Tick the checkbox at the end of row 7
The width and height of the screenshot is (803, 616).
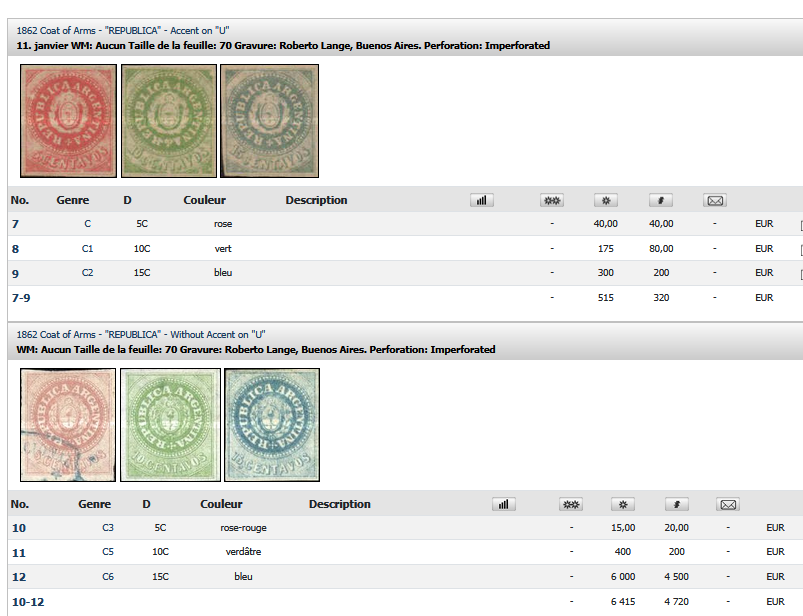[800, 225]
